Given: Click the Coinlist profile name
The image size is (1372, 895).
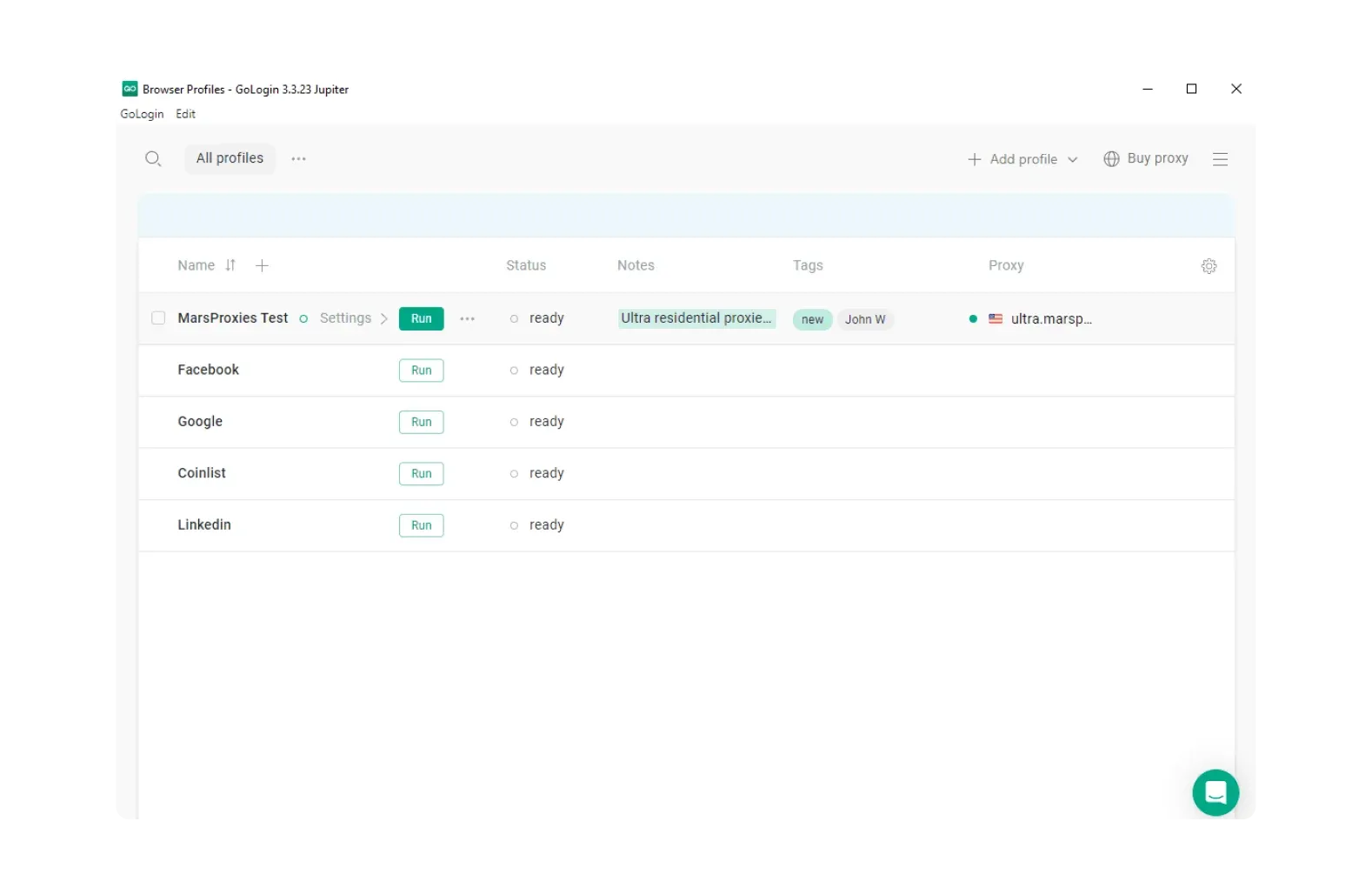Looking at the screenshot, I should [x=202, y=473].
